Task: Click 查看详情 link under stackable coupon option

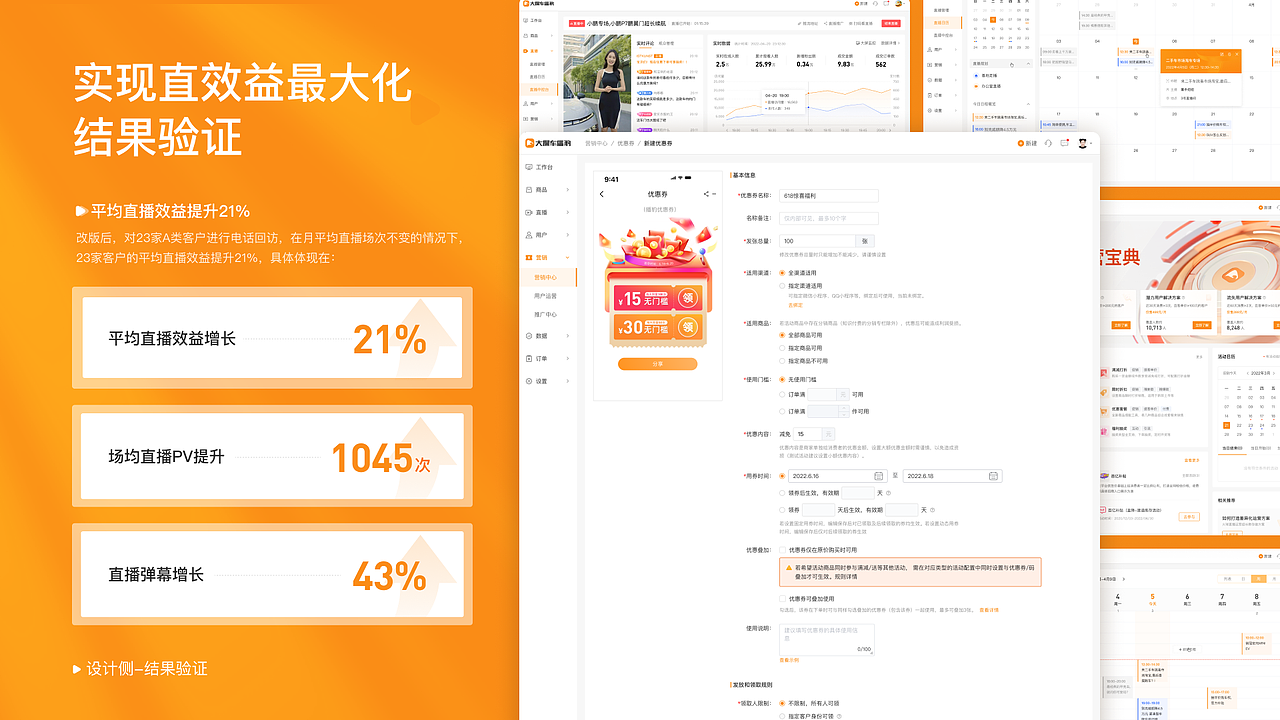Action: (989, 610)
